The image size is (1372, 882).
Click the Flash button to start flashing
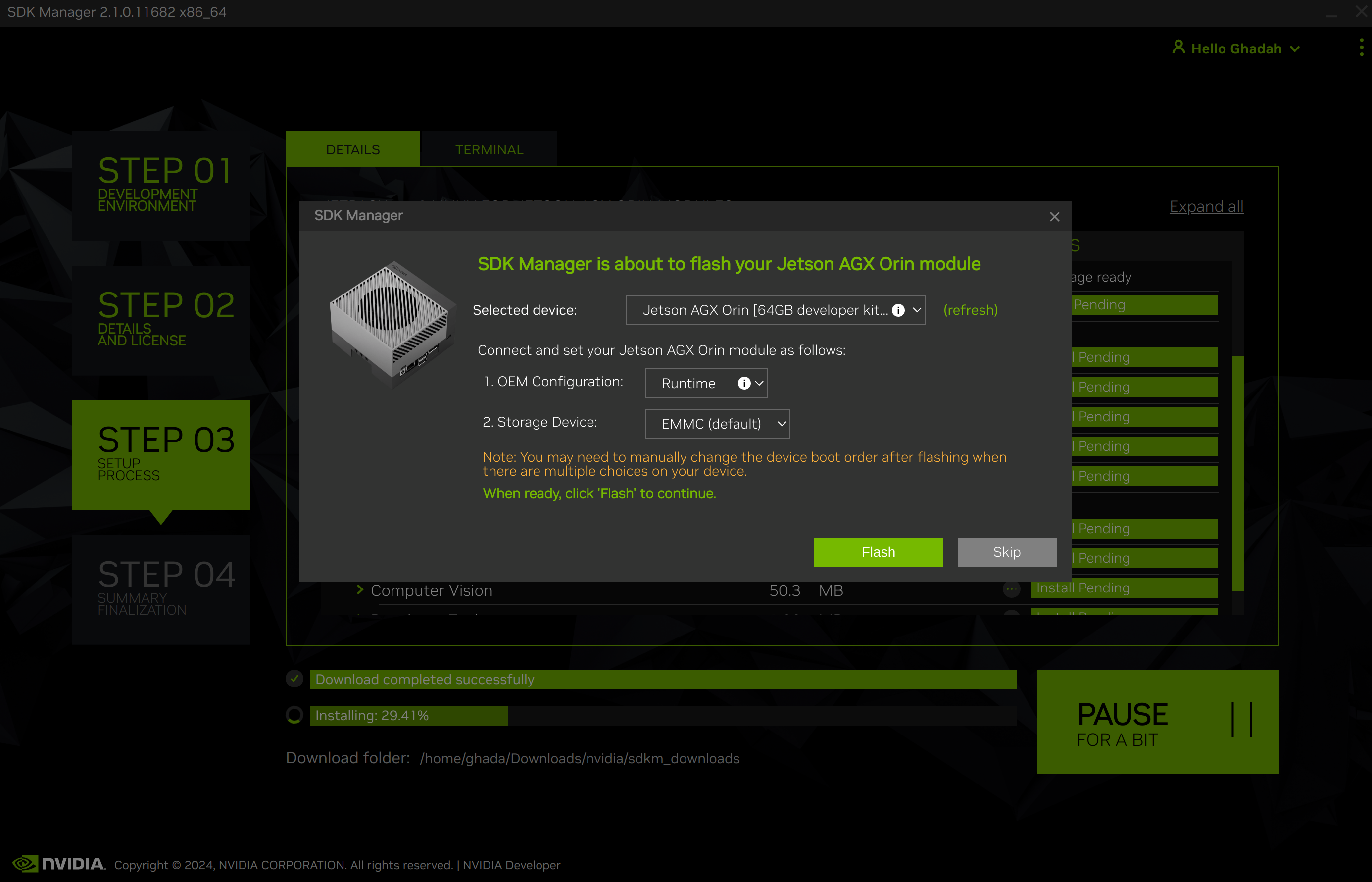tap(878, 551)
